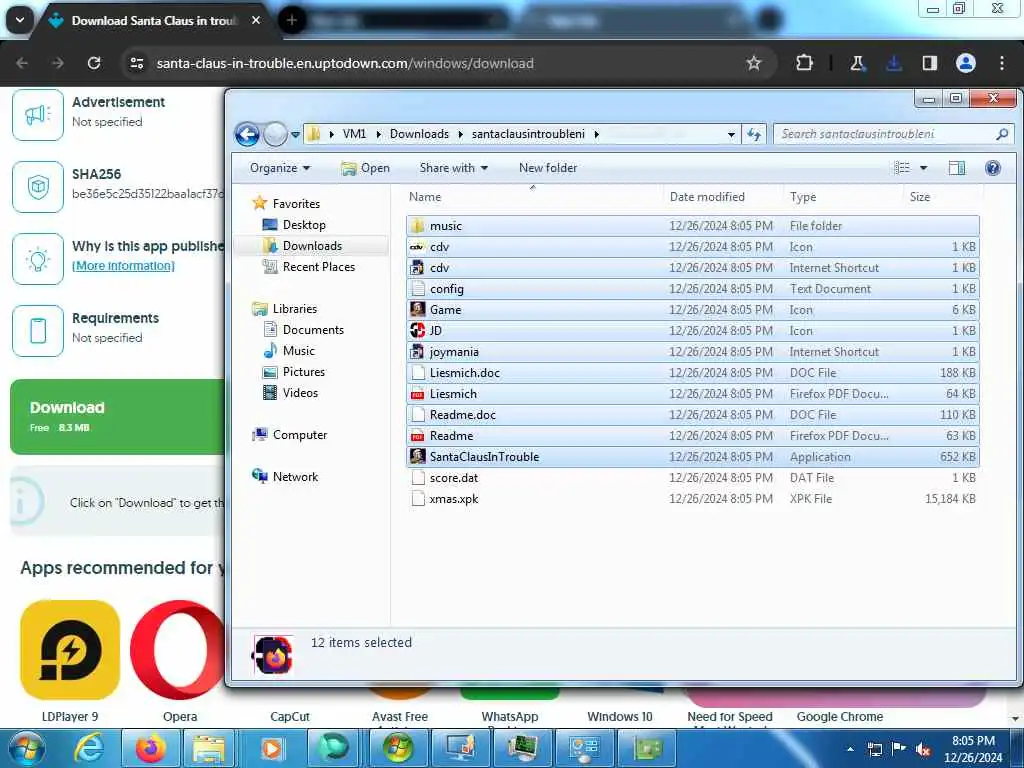This screenshot has width=1024, height=768.
Task: Select Recent Places in navigation pane
Action: pos(319,266)
